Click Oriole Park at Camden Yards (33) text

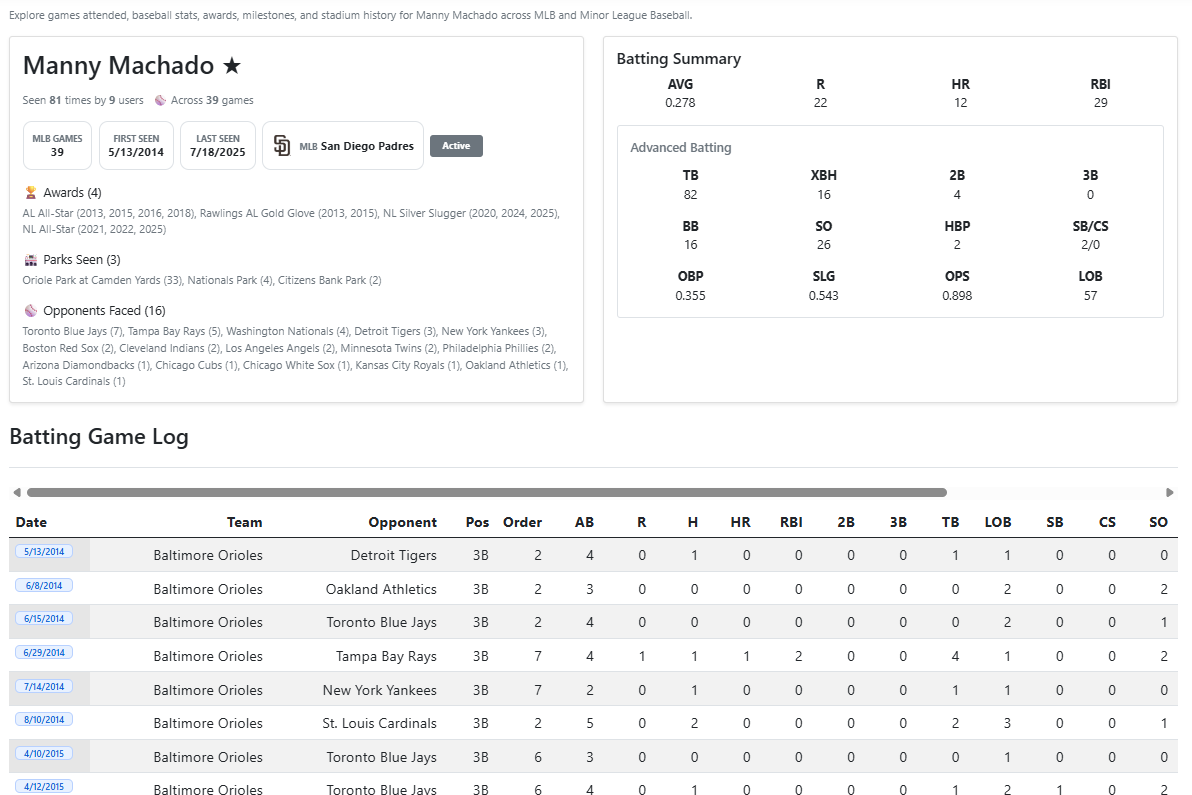tap(103, 280)
